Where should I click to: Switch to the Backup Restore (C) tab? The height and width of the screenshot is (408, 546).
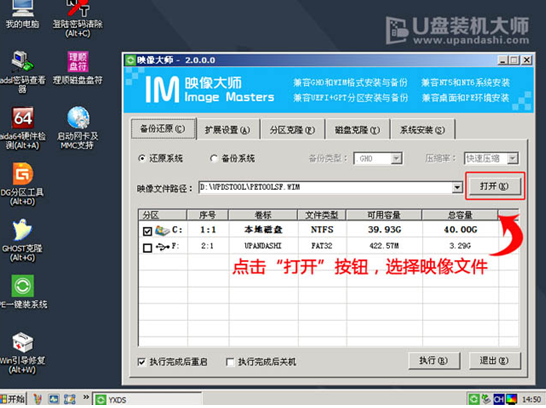(163, 129)
